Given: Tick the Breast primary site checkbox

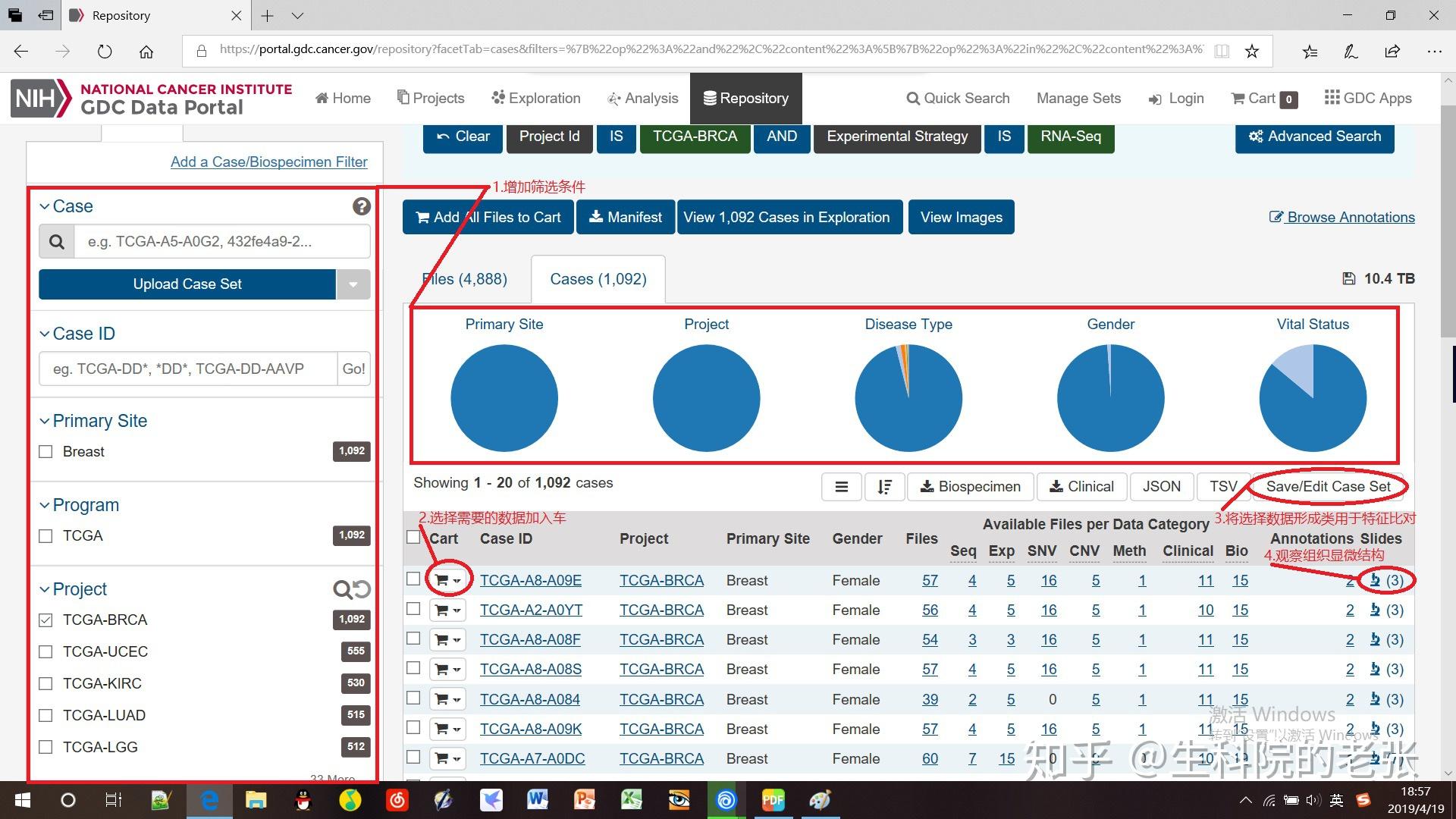Looking at the screenshot, I should (x=45, y=452).
